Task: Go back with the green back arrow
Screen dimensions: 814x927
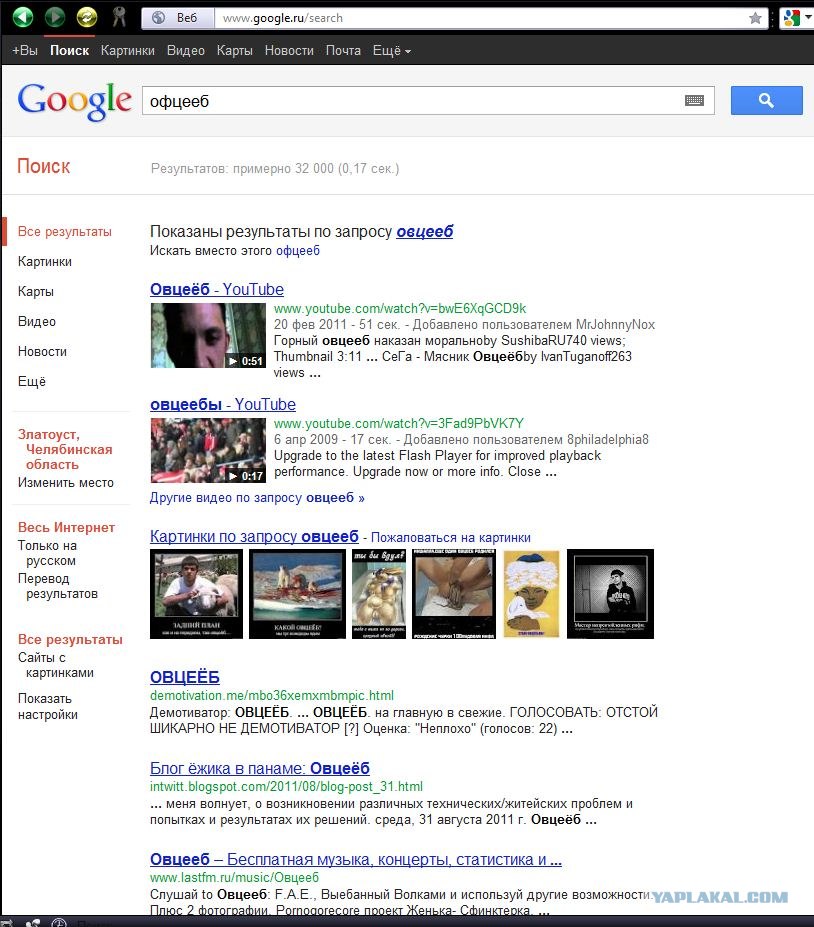Action: [x=22, y=17]
